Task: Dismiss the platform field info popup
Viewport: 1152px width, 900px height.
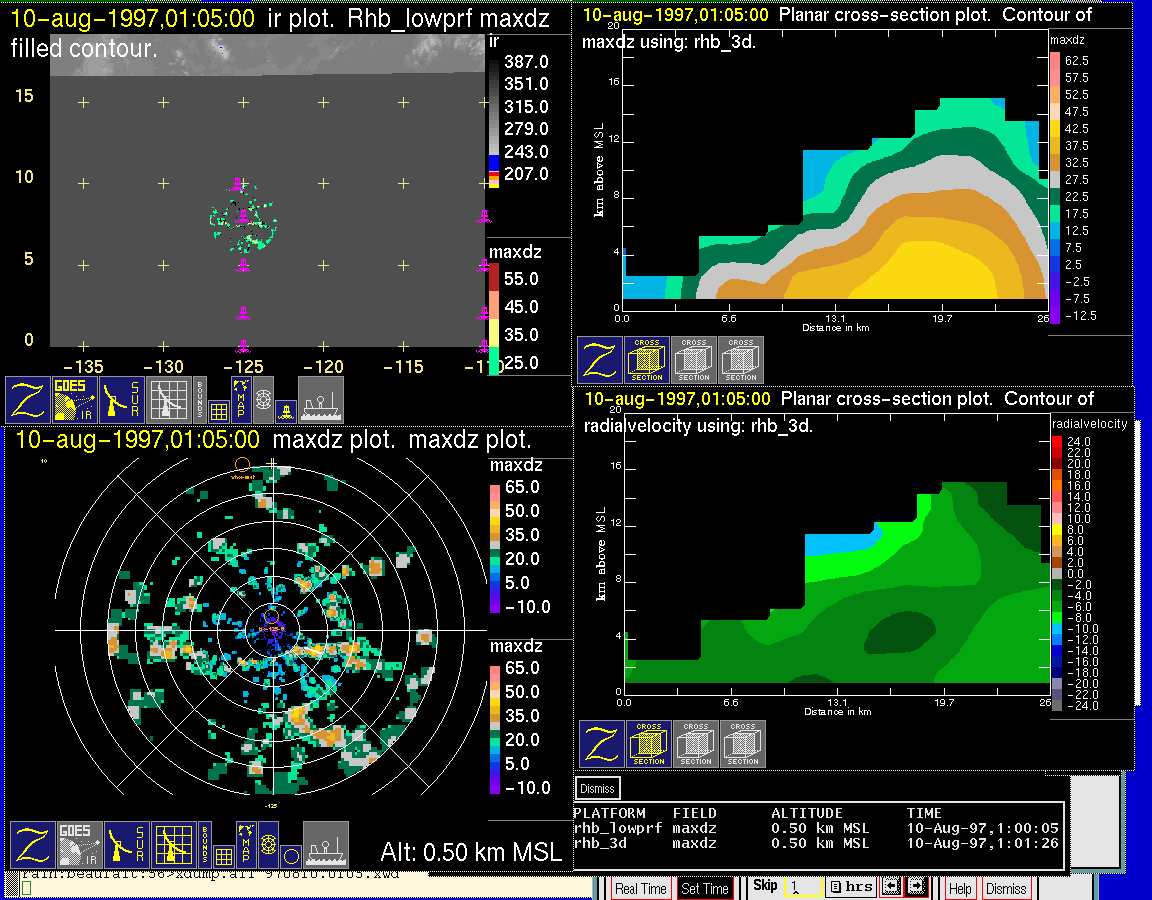Action: 598,788
